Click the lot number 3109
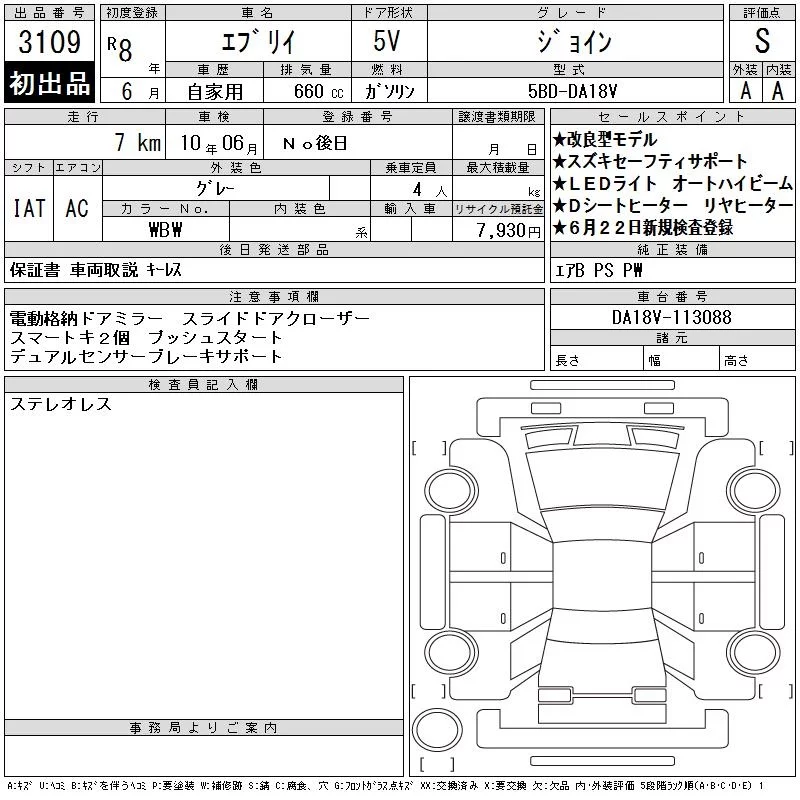 point(49,42)
